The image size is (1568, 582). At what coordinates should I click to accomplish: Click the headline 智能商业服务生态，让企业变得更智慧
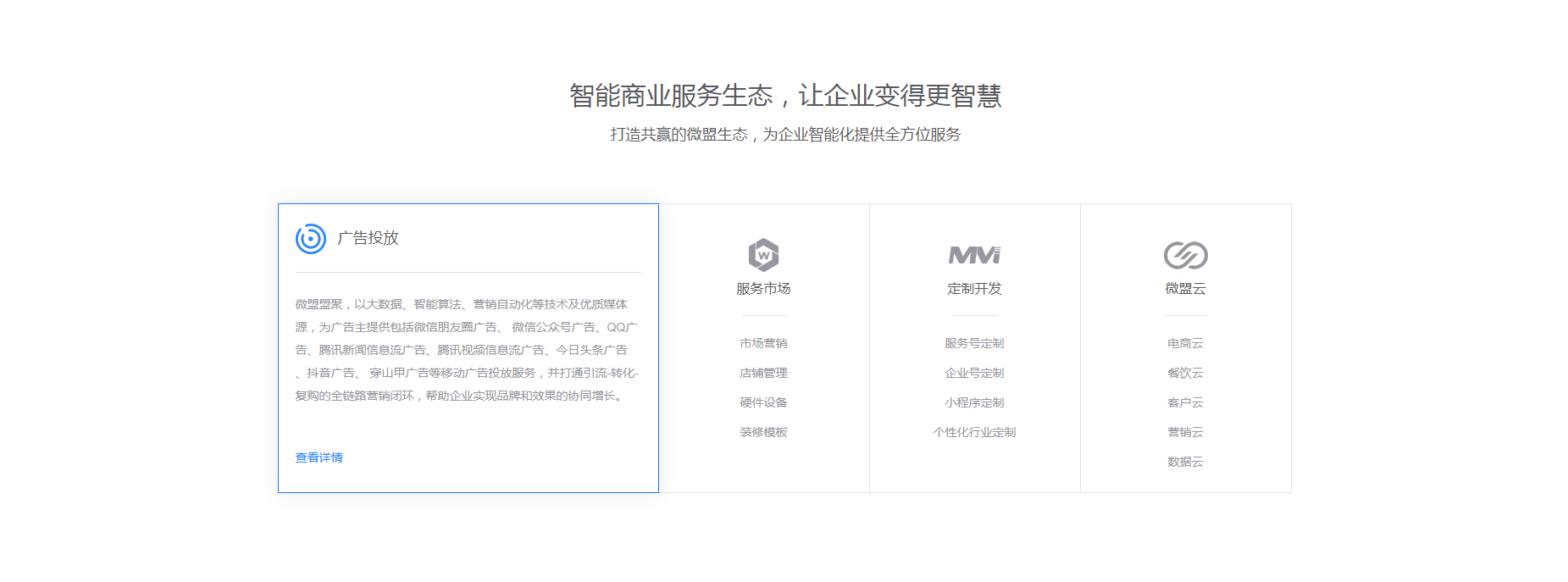point(784,96)
